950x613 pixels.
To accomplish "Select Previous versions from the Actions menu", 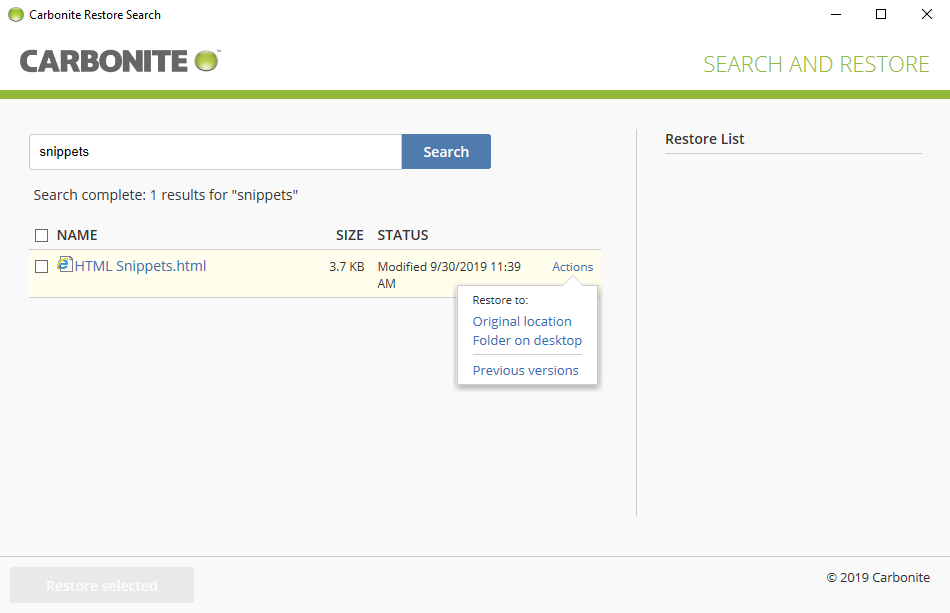I will [x=525, y=370].
